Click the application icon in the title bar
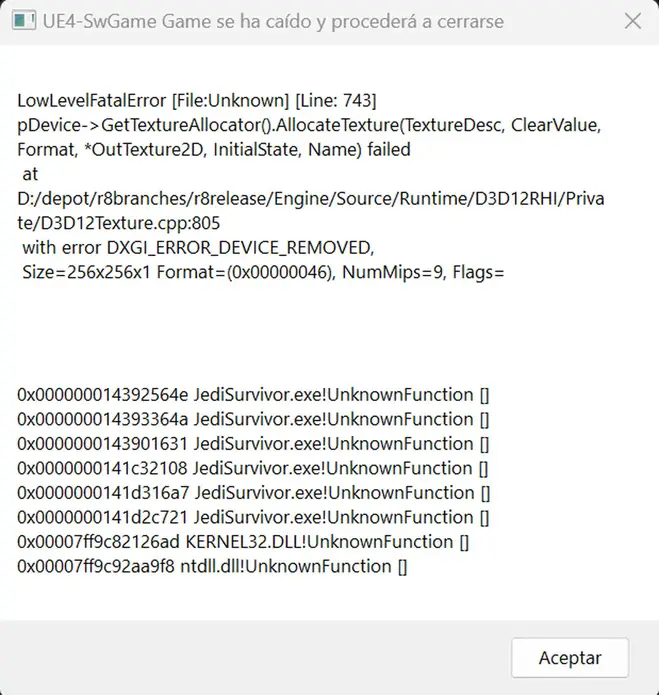659x695 pixels. pyautogui.click(x=24, y=21)
